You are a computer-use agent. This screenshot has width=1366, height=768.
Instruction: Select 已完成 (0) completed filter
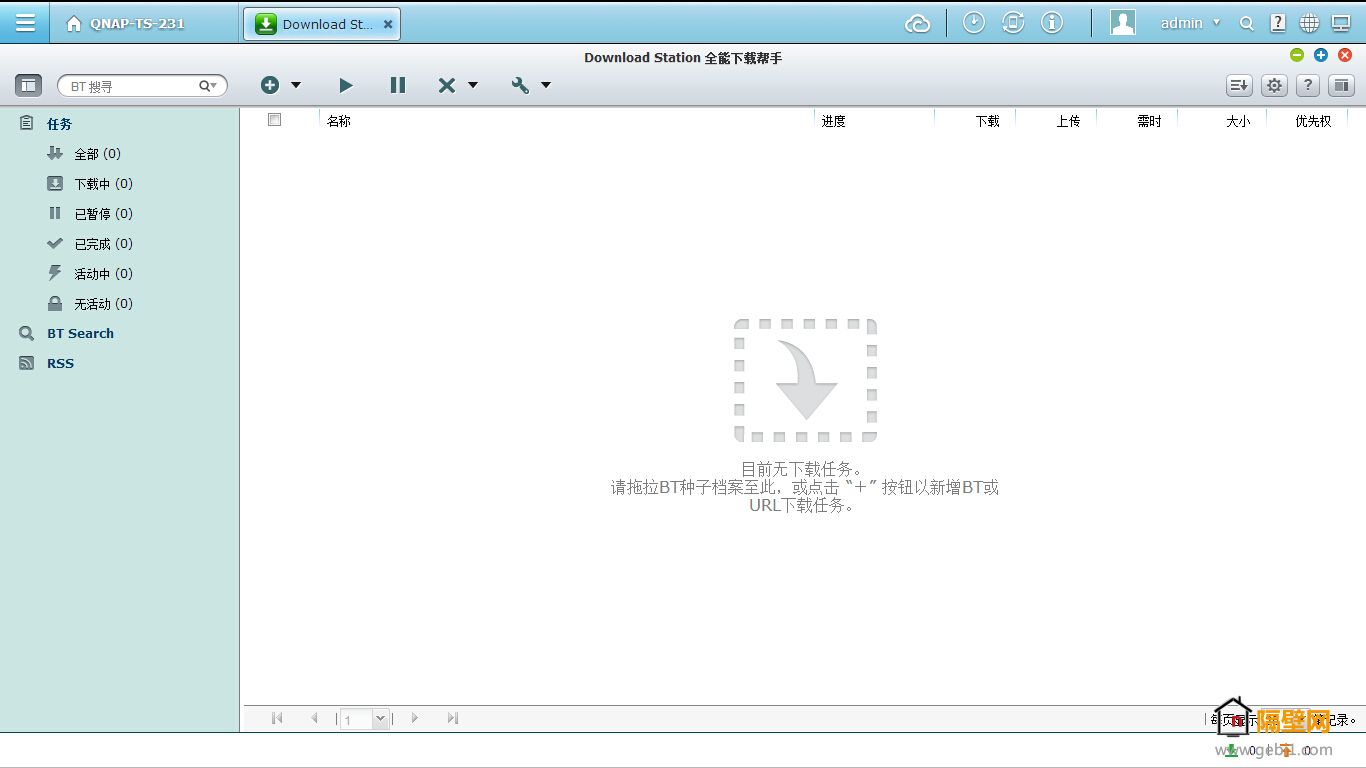pos(103,244)
